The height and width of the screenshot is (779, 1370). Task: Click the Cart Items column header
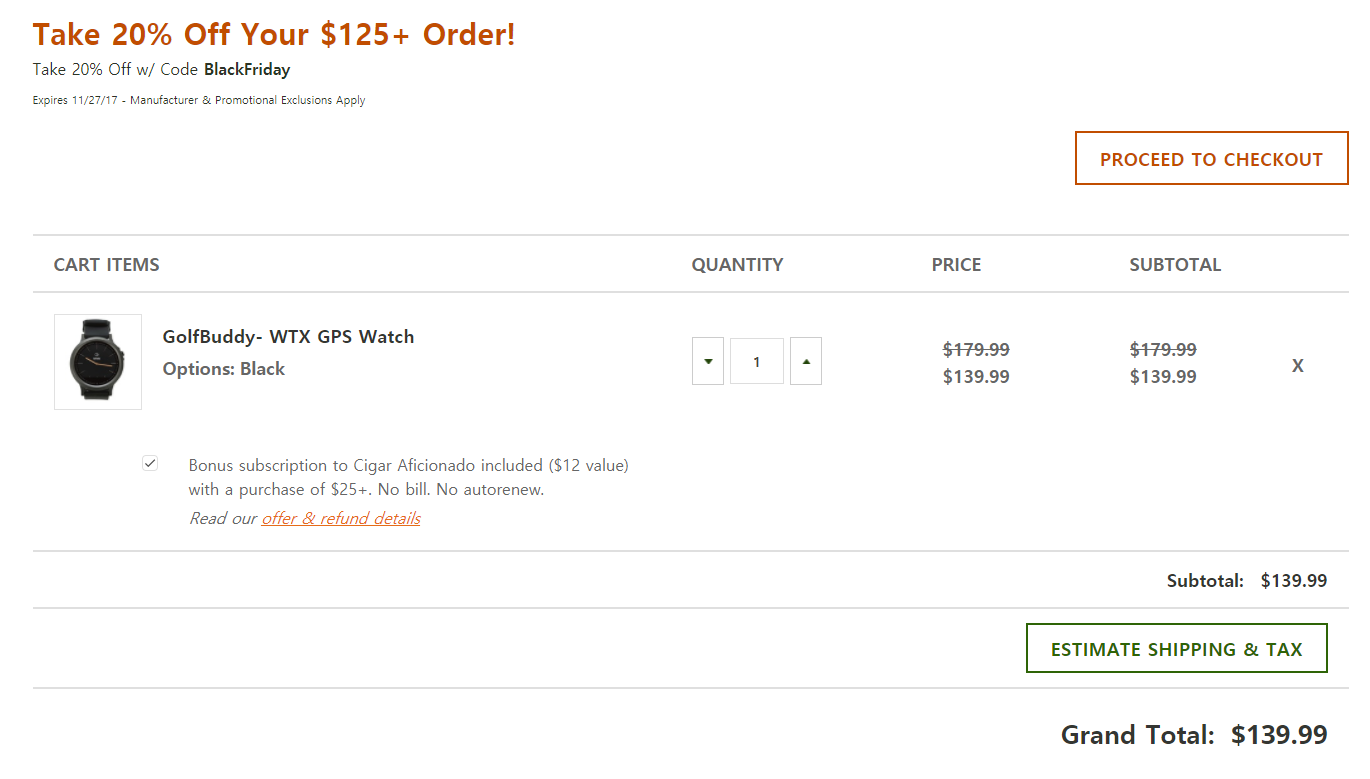point(107,265)
